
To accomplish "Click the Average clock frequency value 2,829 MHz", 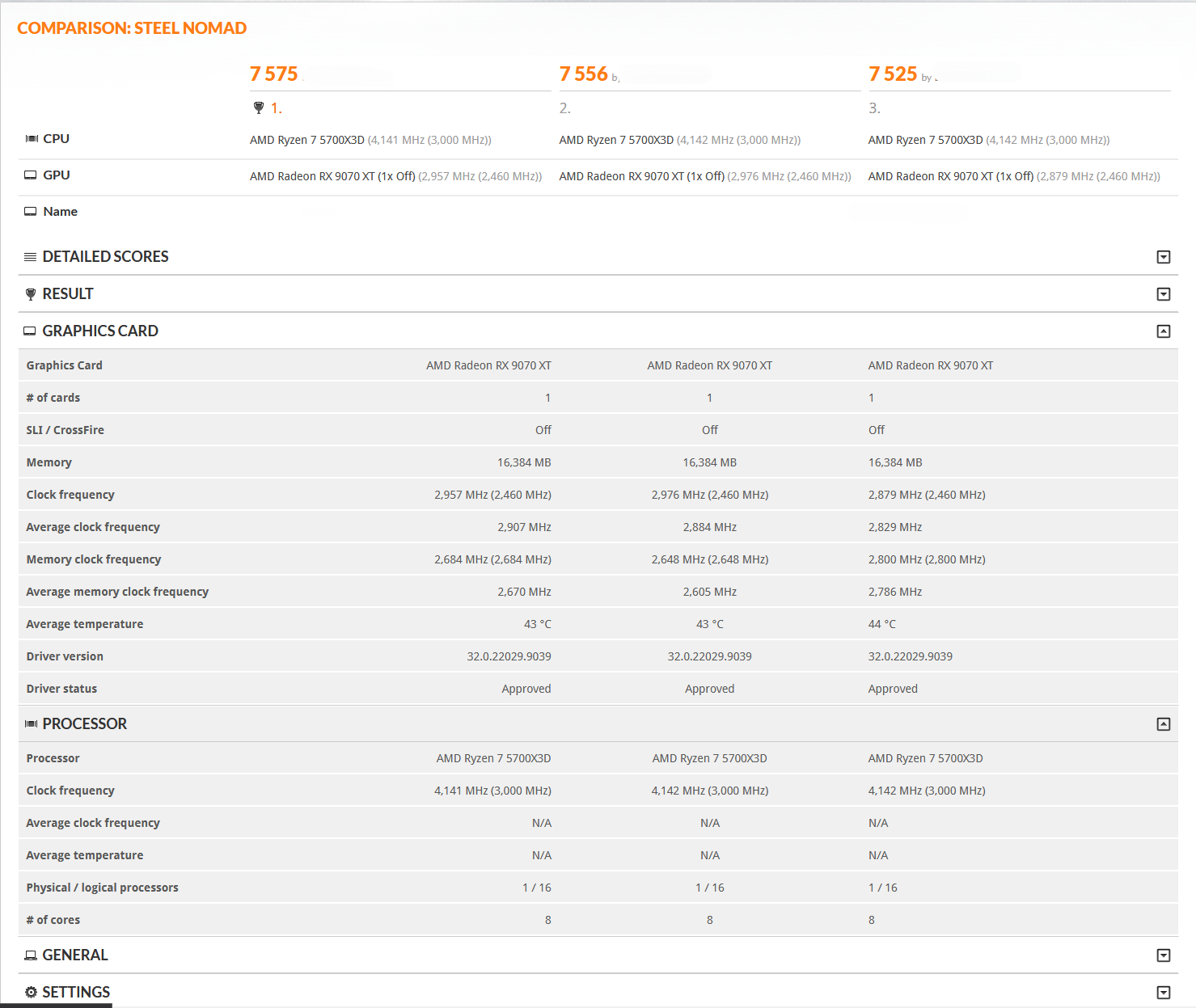I will [x=895, y=527].
